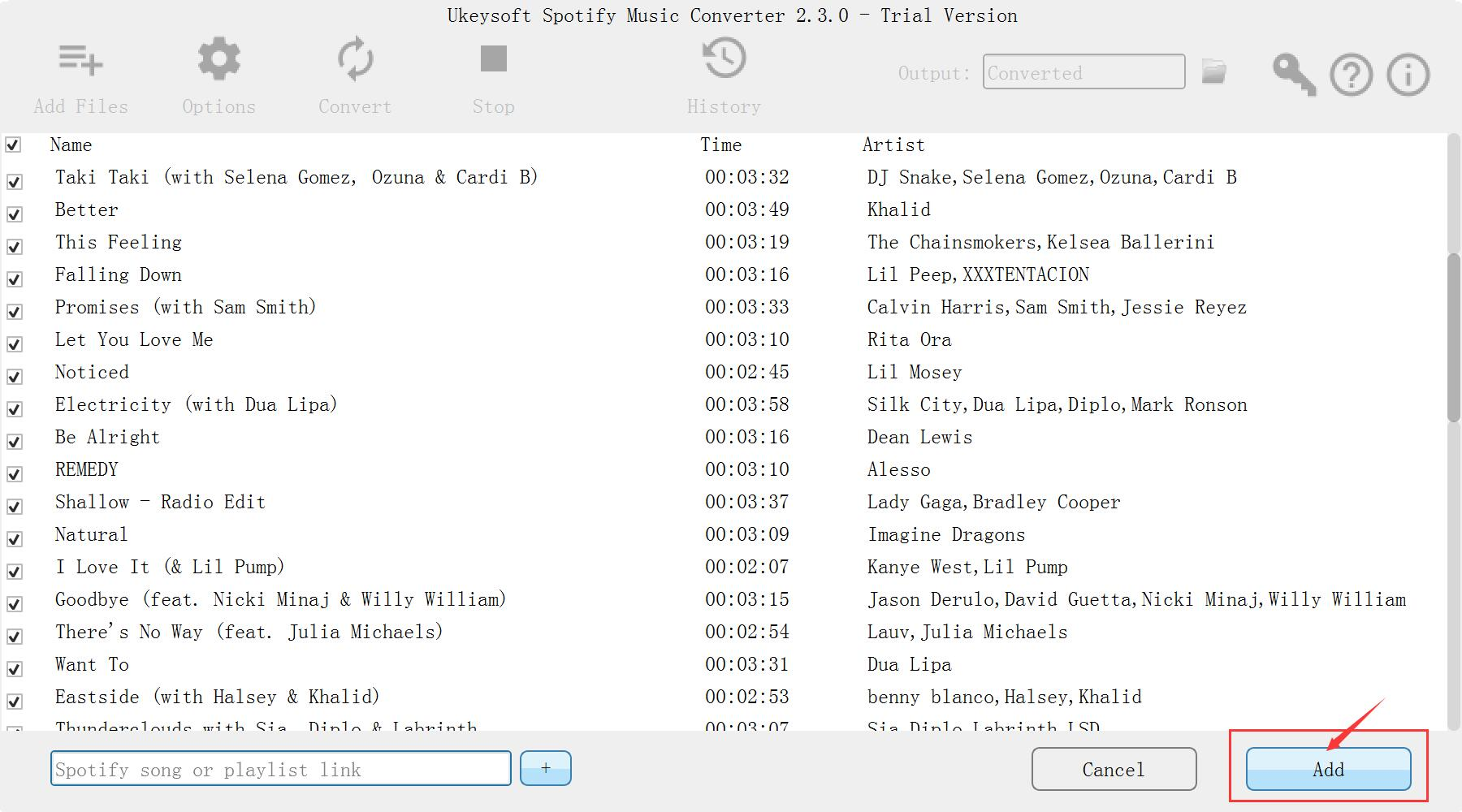
Task: Toggle the REMEDY song checkbox
Action: click(14, 473)
